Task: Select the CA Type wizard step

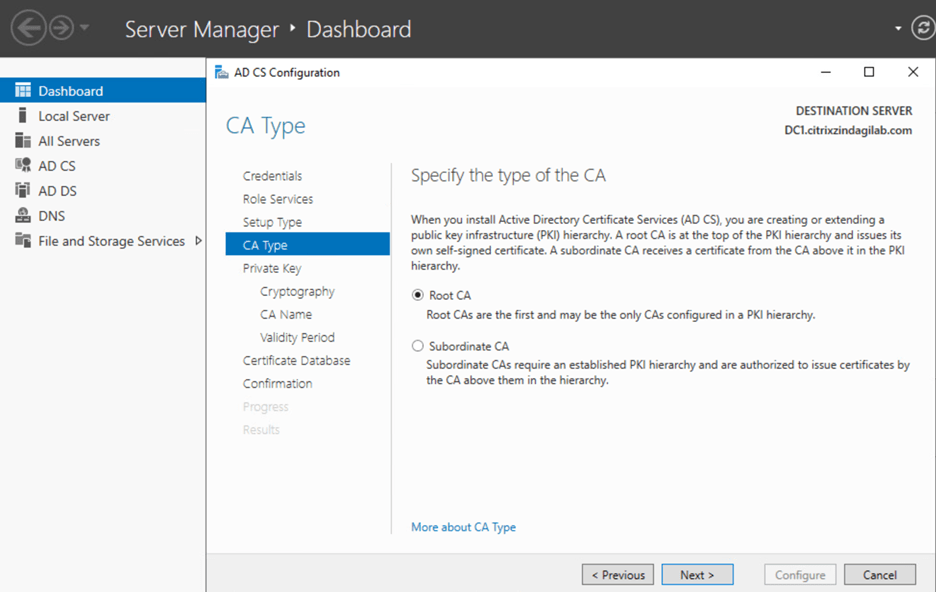Action: (x=307, y=245)
